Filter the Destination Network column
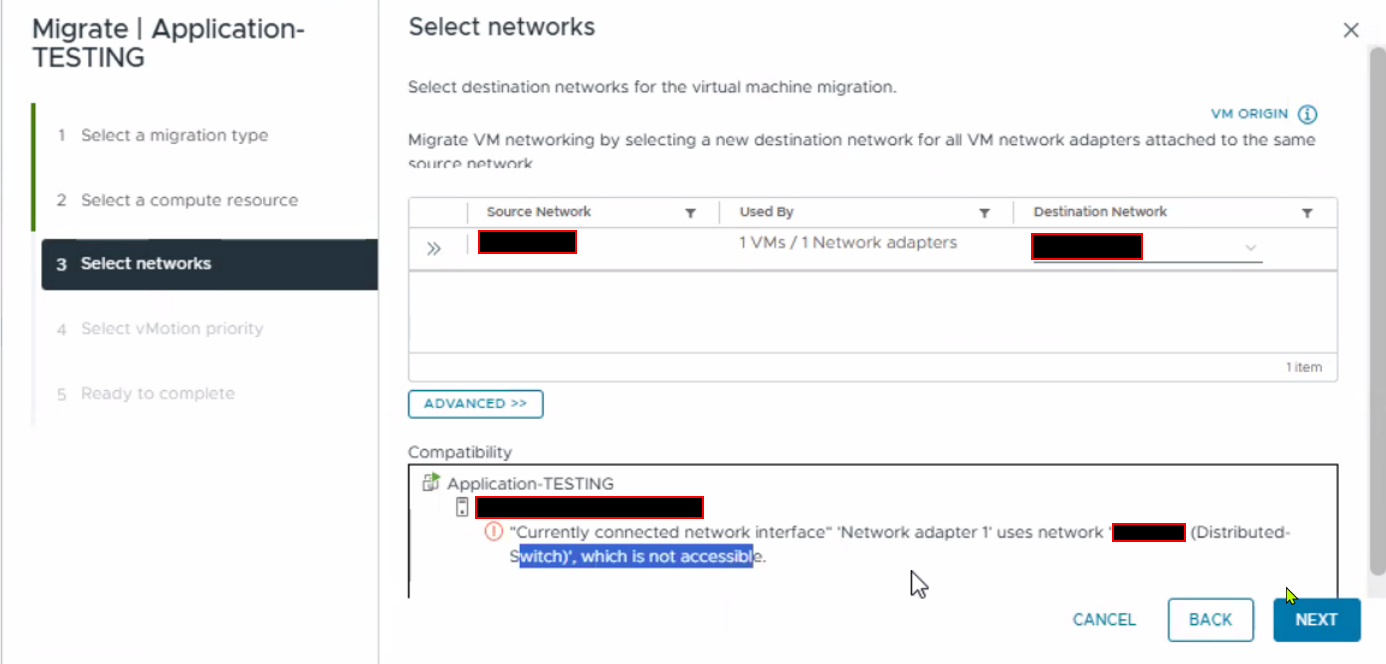 pyautogui.click(x=1307, y=213)
